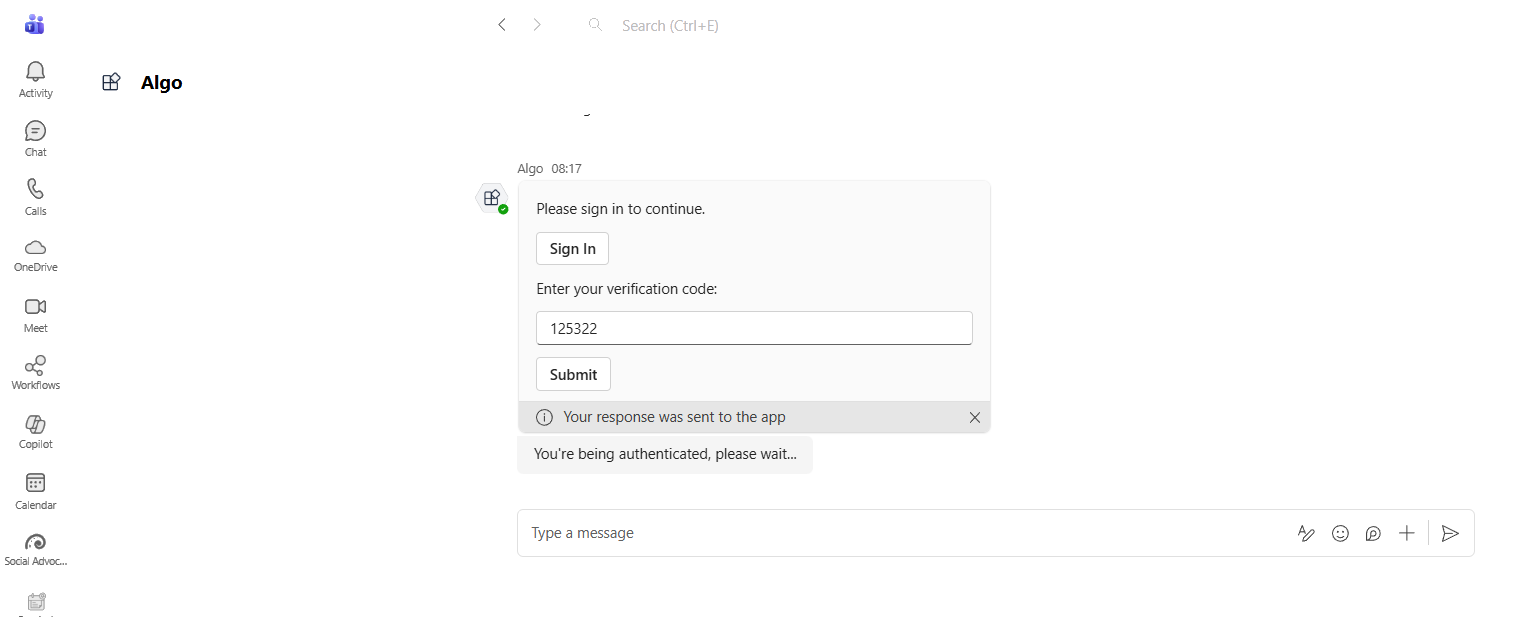
Task: Expand more actions with the plus icon
Action: tap(1407, 533)
